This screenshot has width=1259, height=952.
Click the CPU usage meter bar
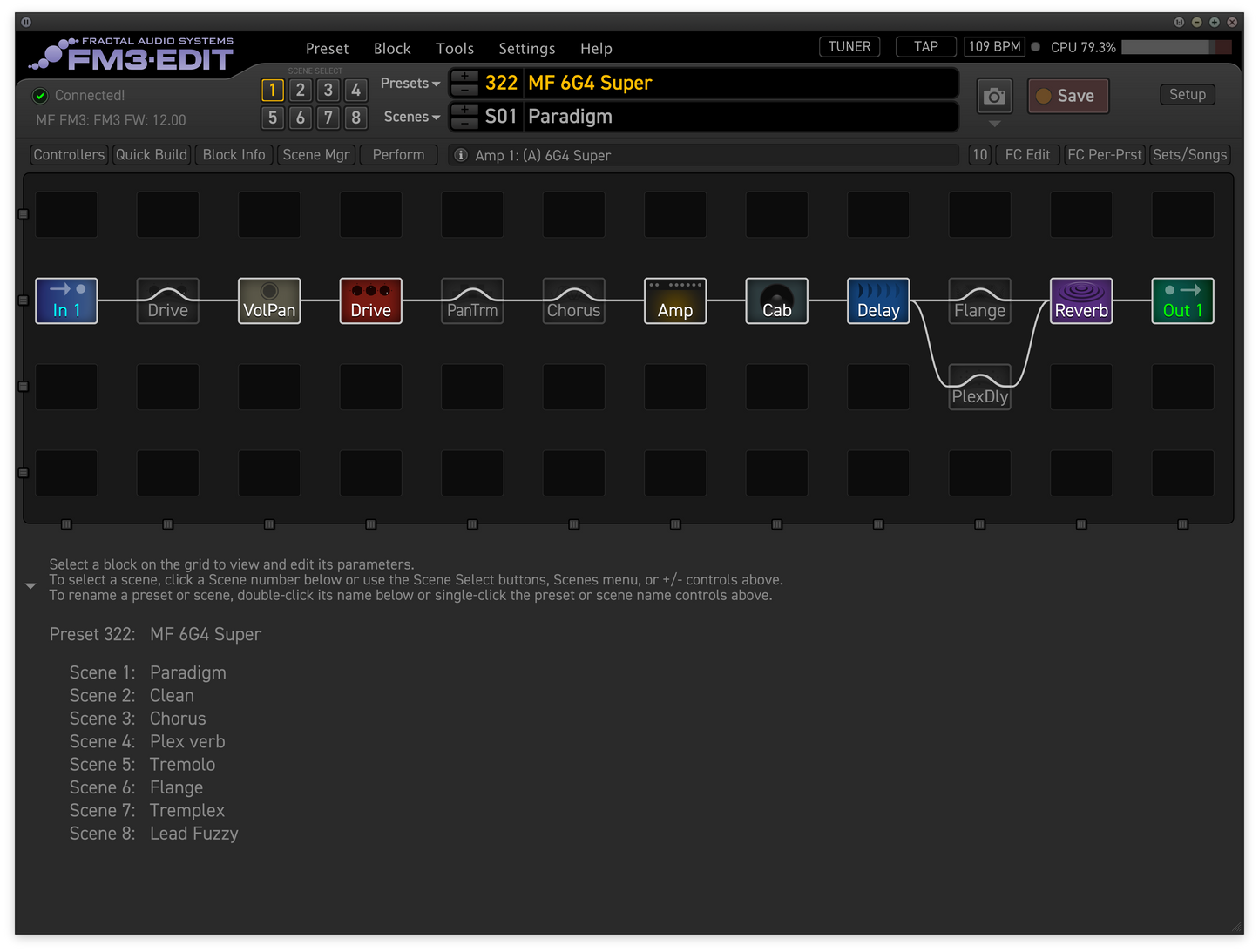click(x=1176, y=47)
